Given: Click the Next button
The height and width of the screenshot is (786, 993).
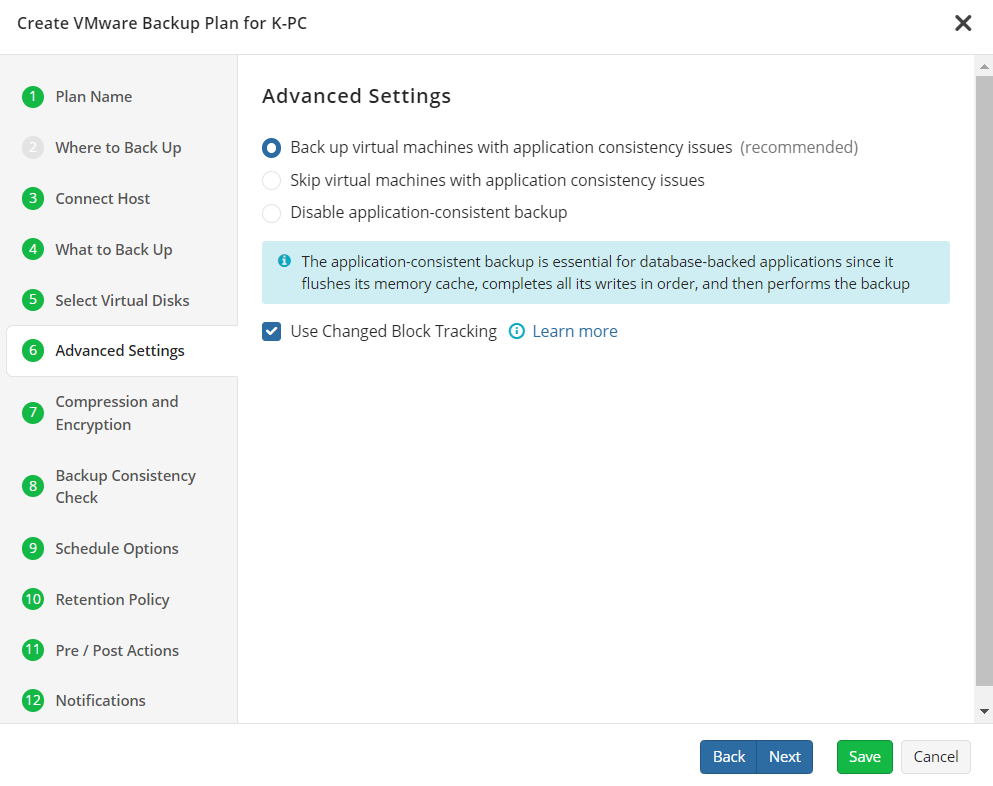Looking at the screenshot, I should [785, 757].
